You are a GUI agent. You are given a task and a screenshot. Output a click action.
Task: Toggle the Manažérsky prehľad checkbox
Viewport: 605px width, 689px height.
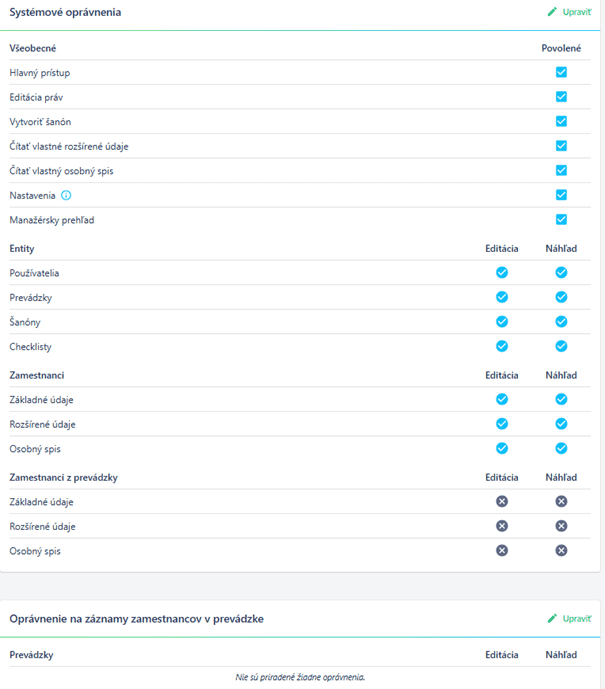(561, 220)
